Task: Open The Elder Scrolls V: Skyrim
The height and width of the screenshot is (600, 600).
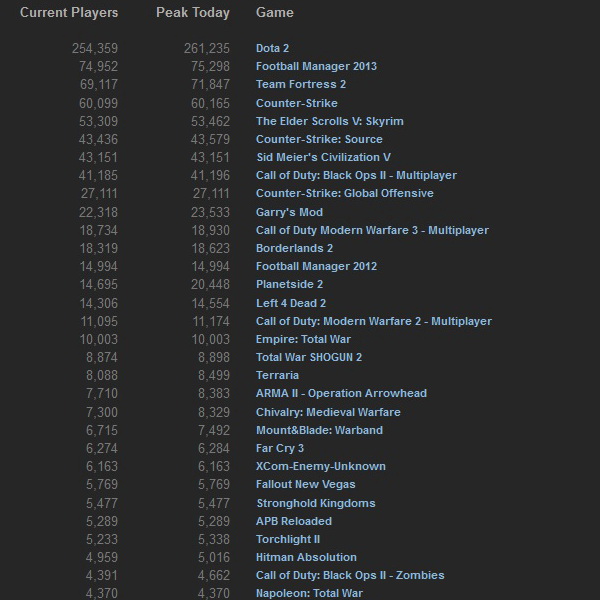Action: click(x=329, y=121)
